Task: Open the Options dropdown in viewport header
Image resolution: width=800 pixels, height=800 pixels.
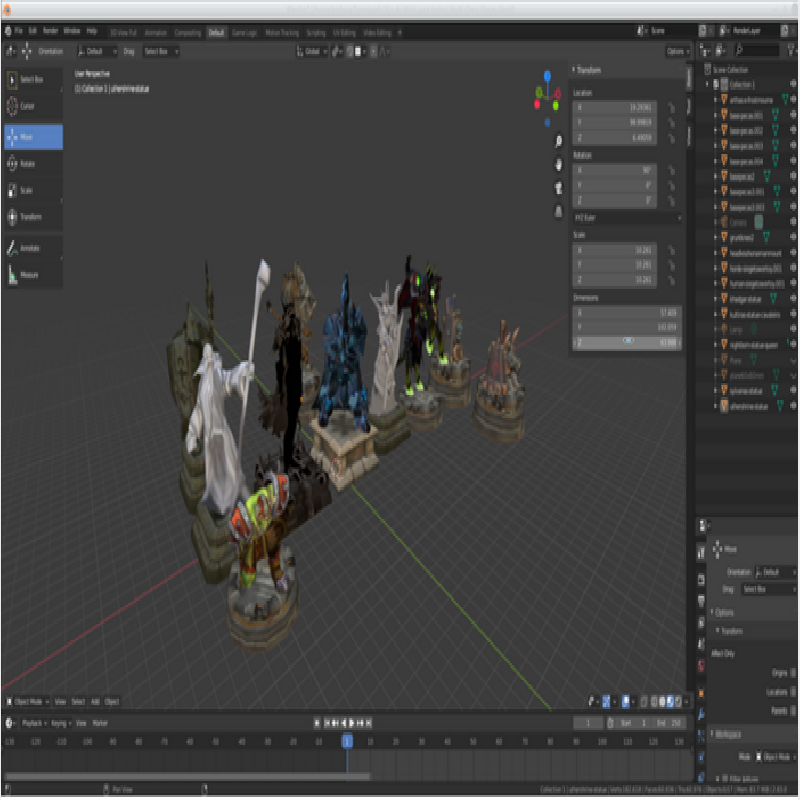Action: point(678,52)
